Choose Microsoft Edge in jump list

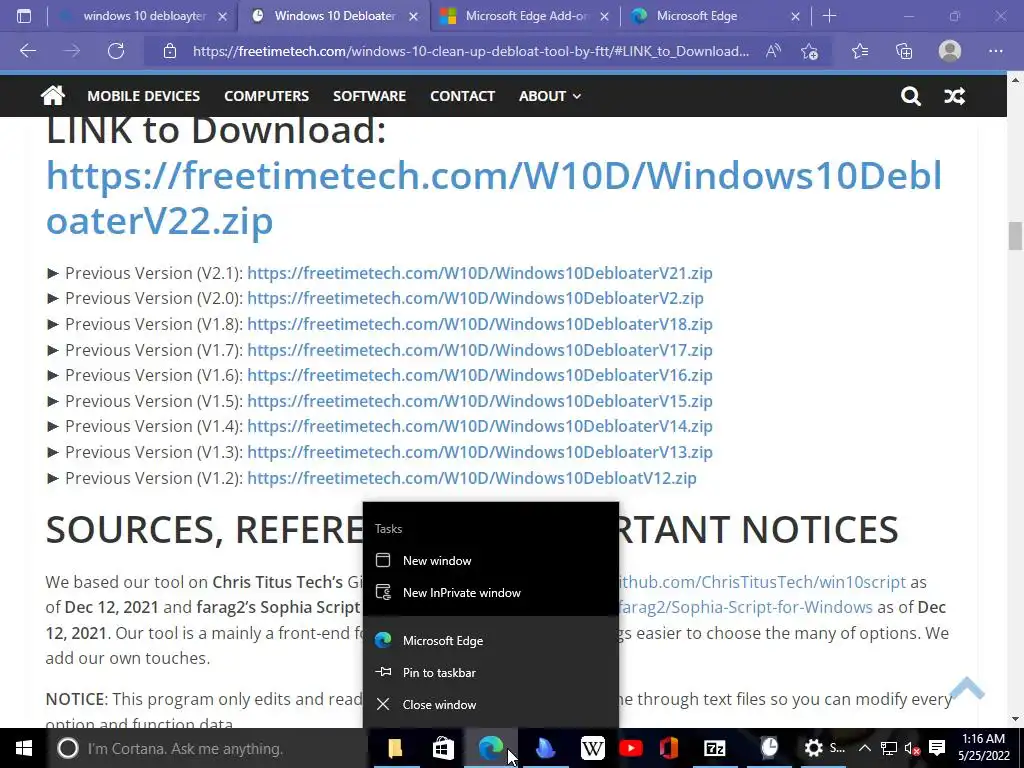[490, 641]
